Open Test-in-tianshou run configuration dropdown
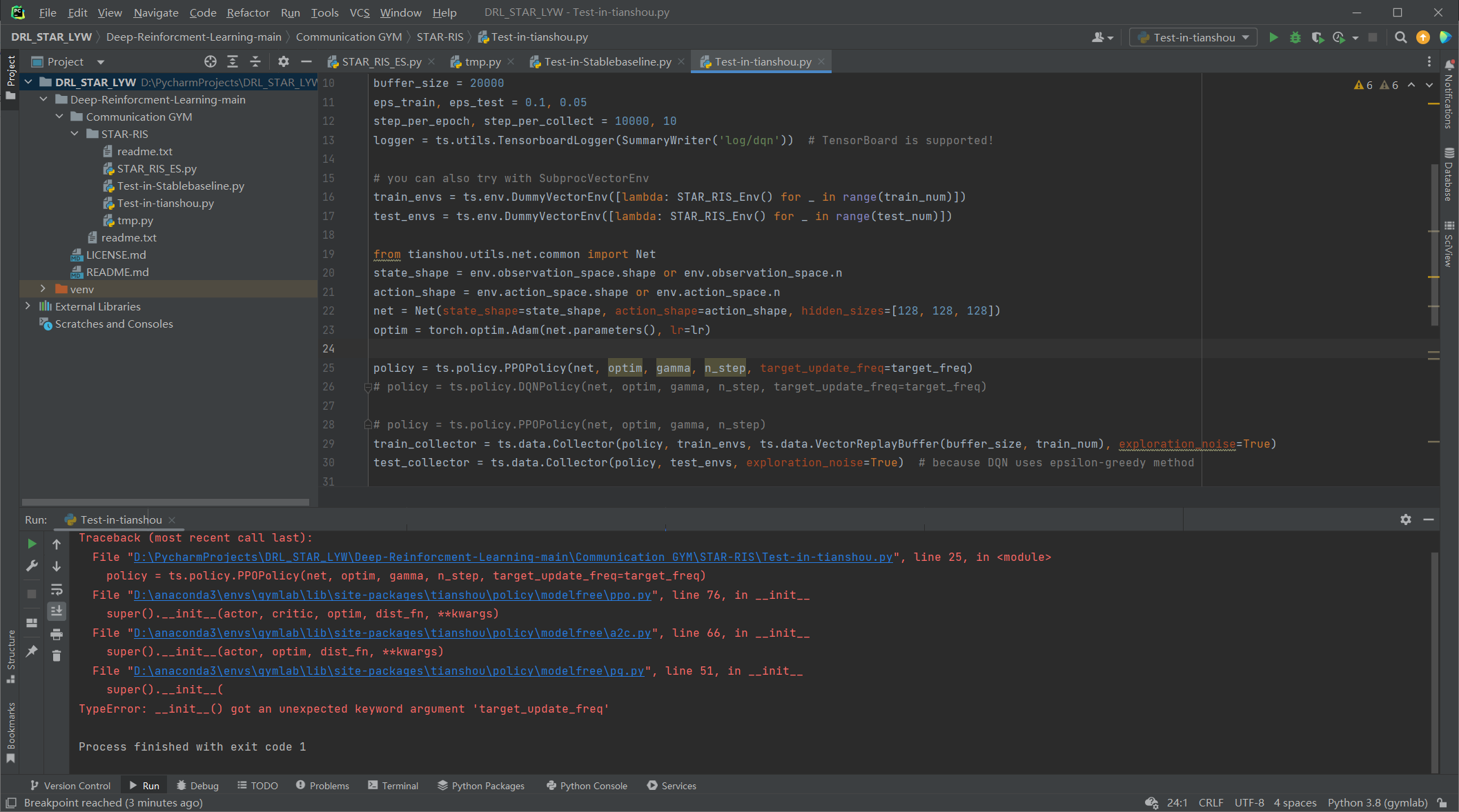This screenshot has height=812, width=1459. tap(1193, 37)
